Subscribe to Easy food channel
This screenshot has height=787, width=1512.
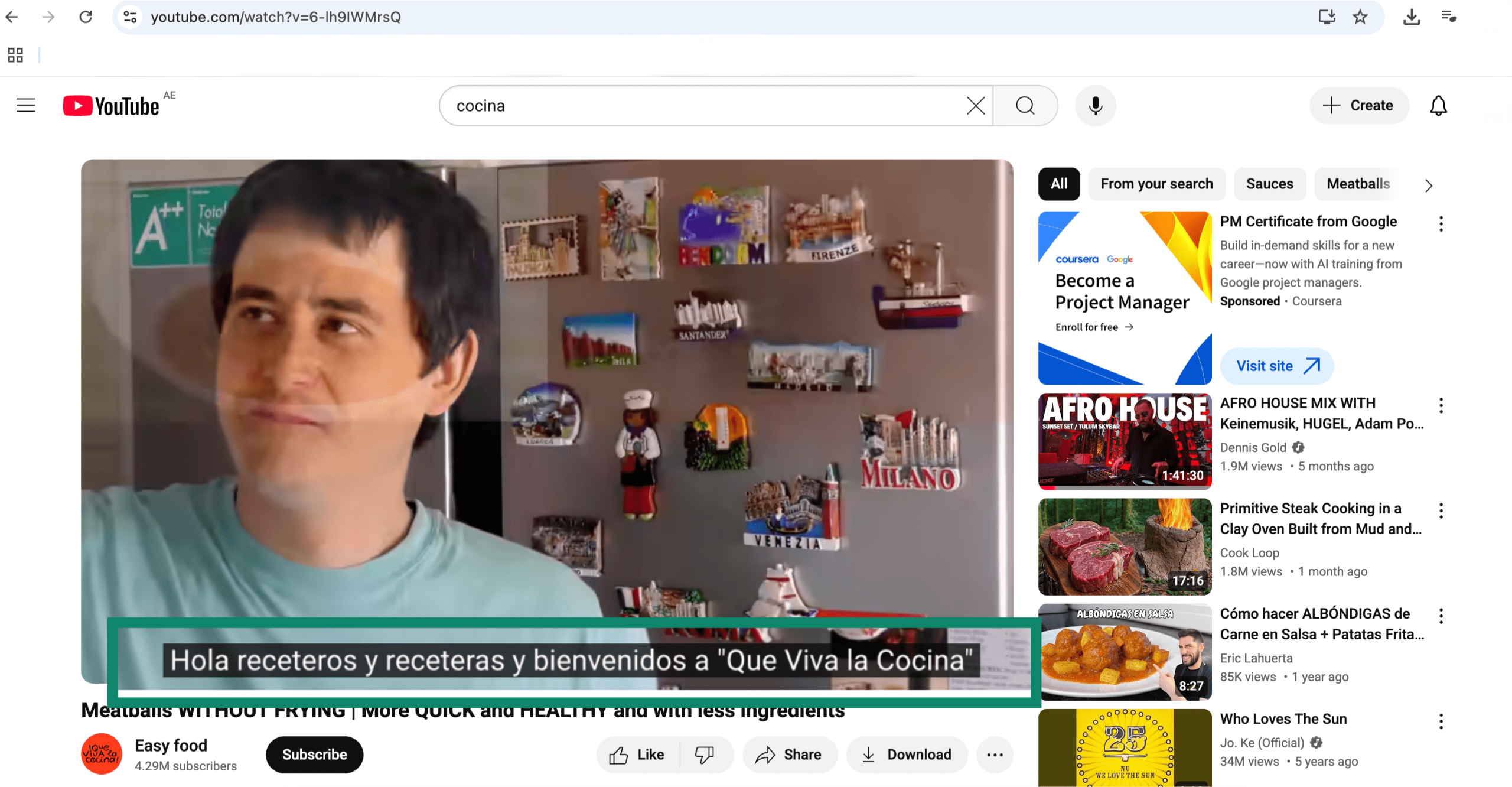314,754
